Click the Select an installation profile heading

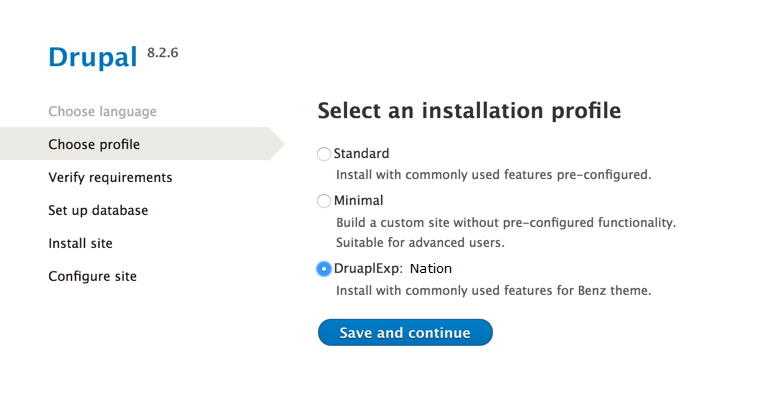click(469, 110)
